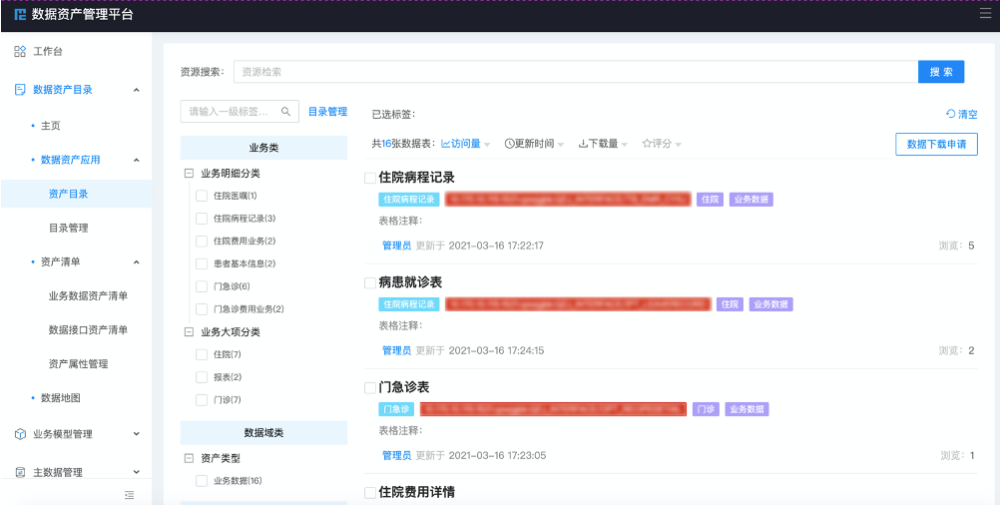Tick the 患者基本信息(2) filter checkbox
This screenshot has width=1000, height=505.
tap(202, 263)
